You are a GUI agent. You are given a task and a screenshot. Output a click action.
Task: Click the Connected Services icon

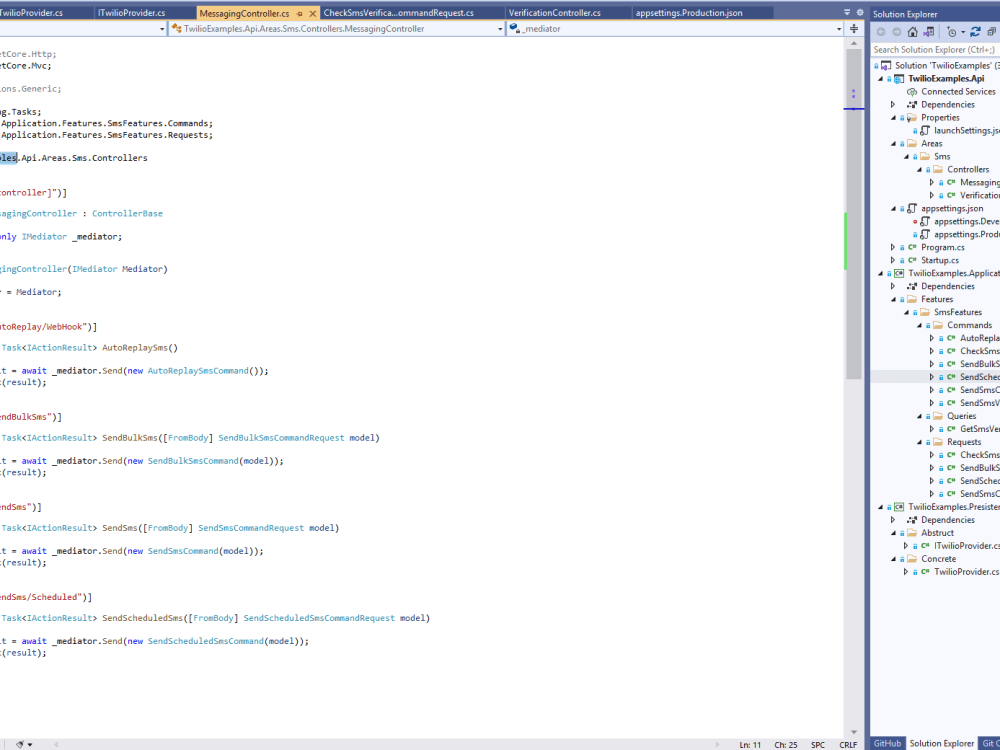[x=912, y=92]
